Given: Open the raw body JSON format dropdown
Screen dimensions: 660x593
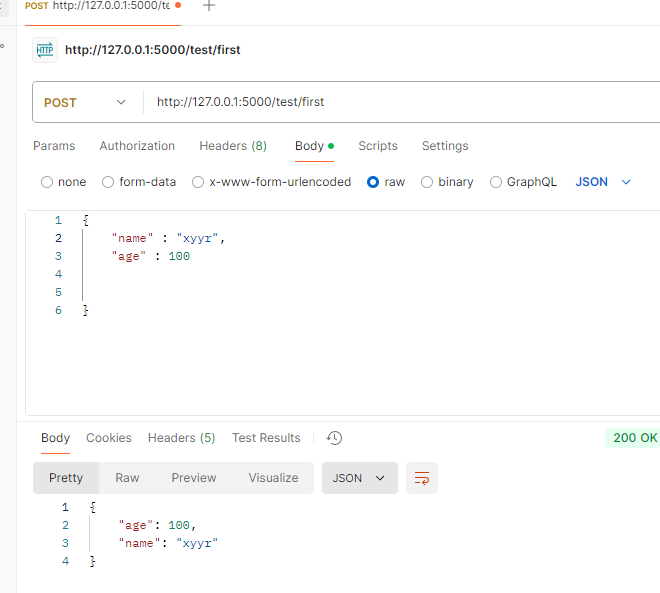Looking at the screenshot, I should tap(603, 182).
